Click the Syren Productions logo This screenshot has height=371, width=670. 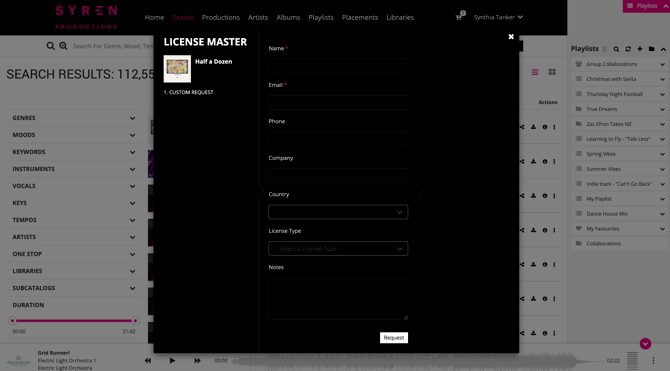coord(86,18)
